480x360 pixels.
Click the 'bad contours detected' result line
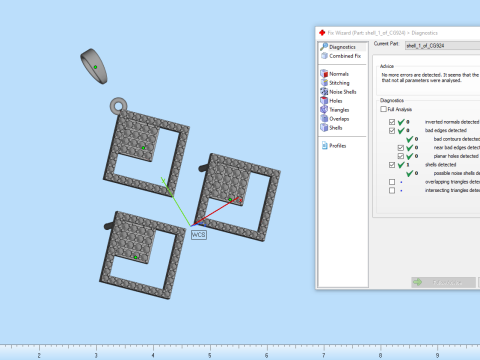(456, 139)
